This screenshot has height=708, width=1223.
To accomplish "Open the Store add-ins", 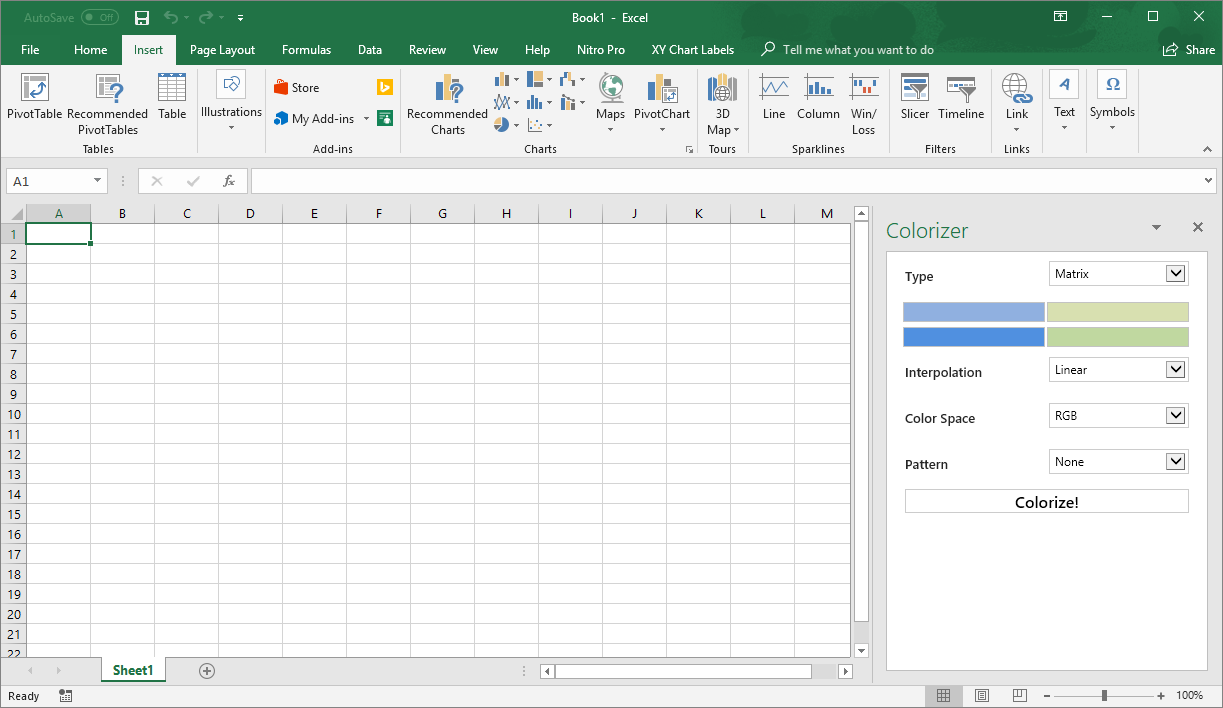I will tap(297, 88).
